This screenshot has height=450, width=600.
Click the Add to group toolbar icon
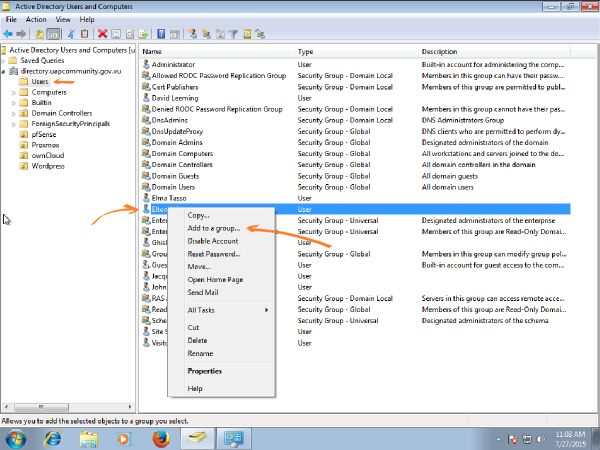pyautogui.click(x=261, y=34)
